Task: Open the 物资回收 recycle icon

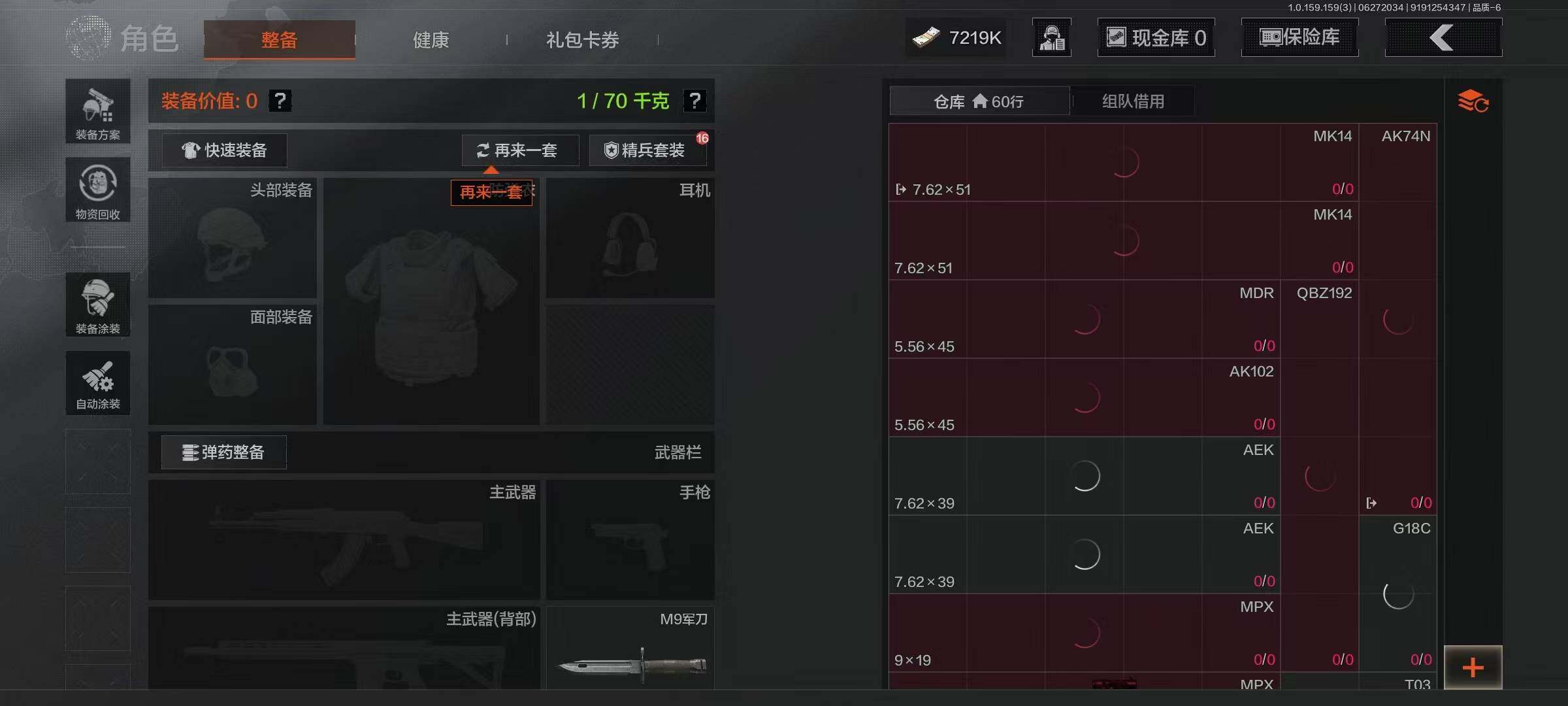Action: (x=98, y=190)
